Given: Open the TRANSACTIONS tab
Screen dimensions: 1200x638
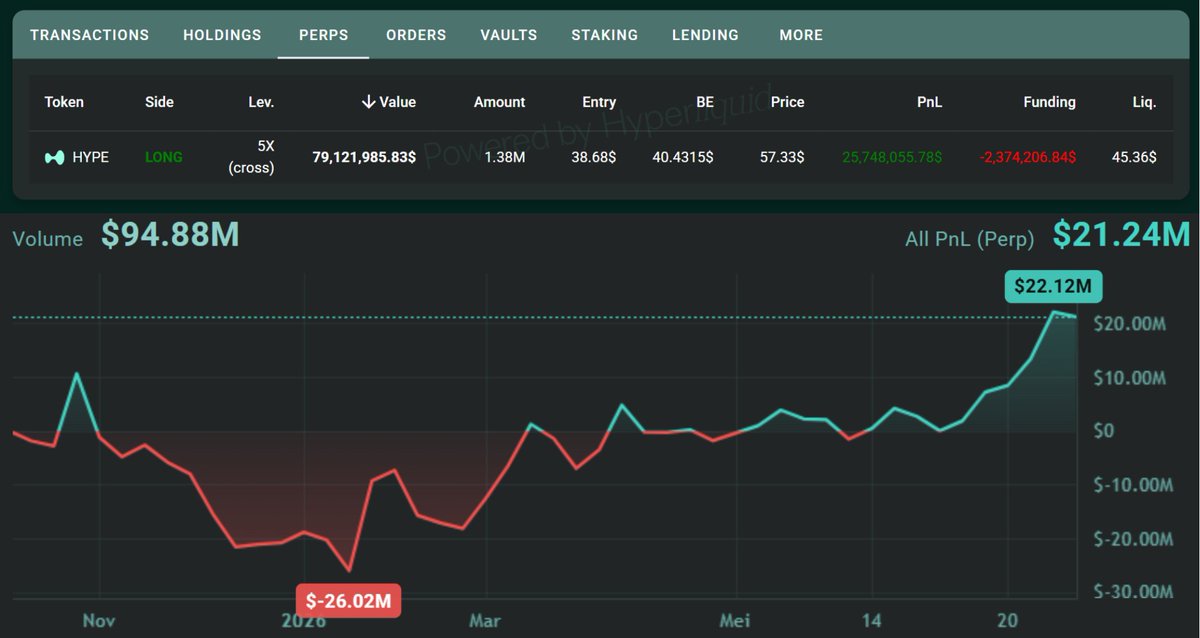Looking at the screenshot, I should pos(89,35).
